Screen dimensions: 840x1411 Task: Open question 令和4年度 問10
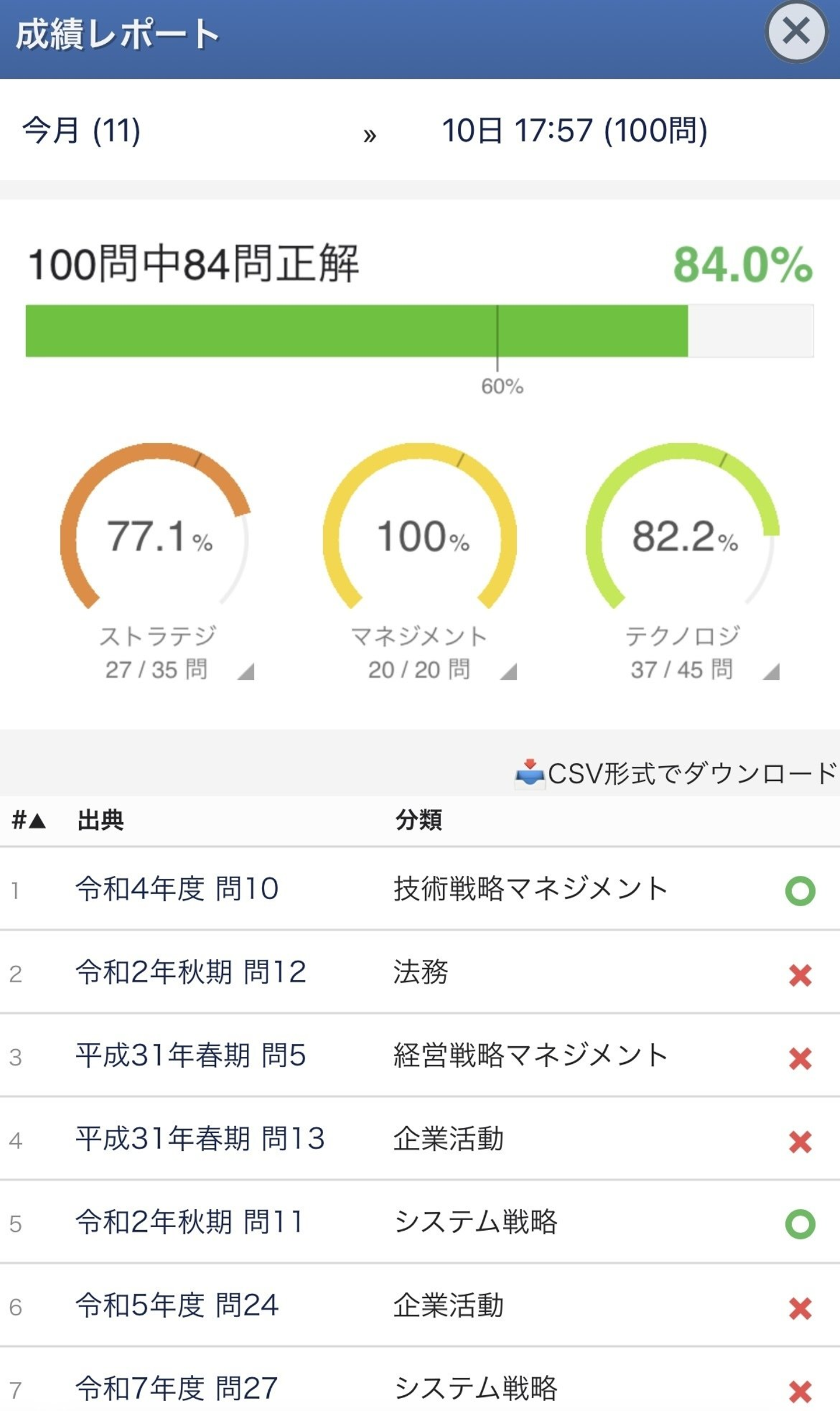pyautogui.click(x=177, y=889)
